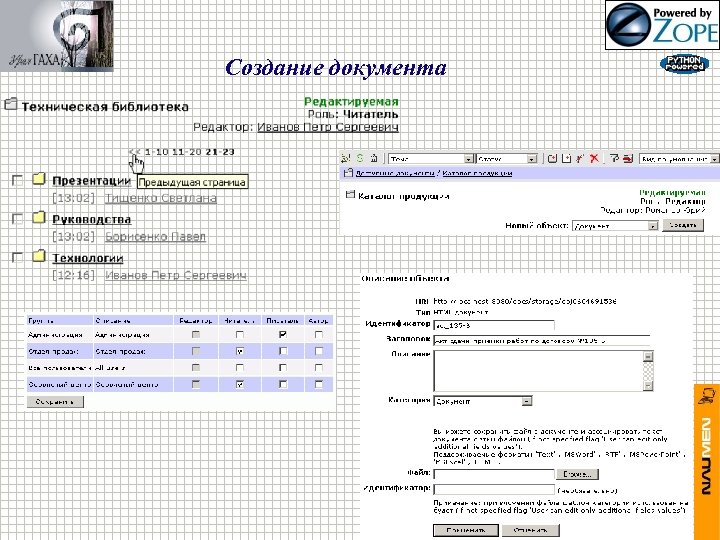Click the Файл path input field
The image size is (720, 540).
[x=494, y=474]
